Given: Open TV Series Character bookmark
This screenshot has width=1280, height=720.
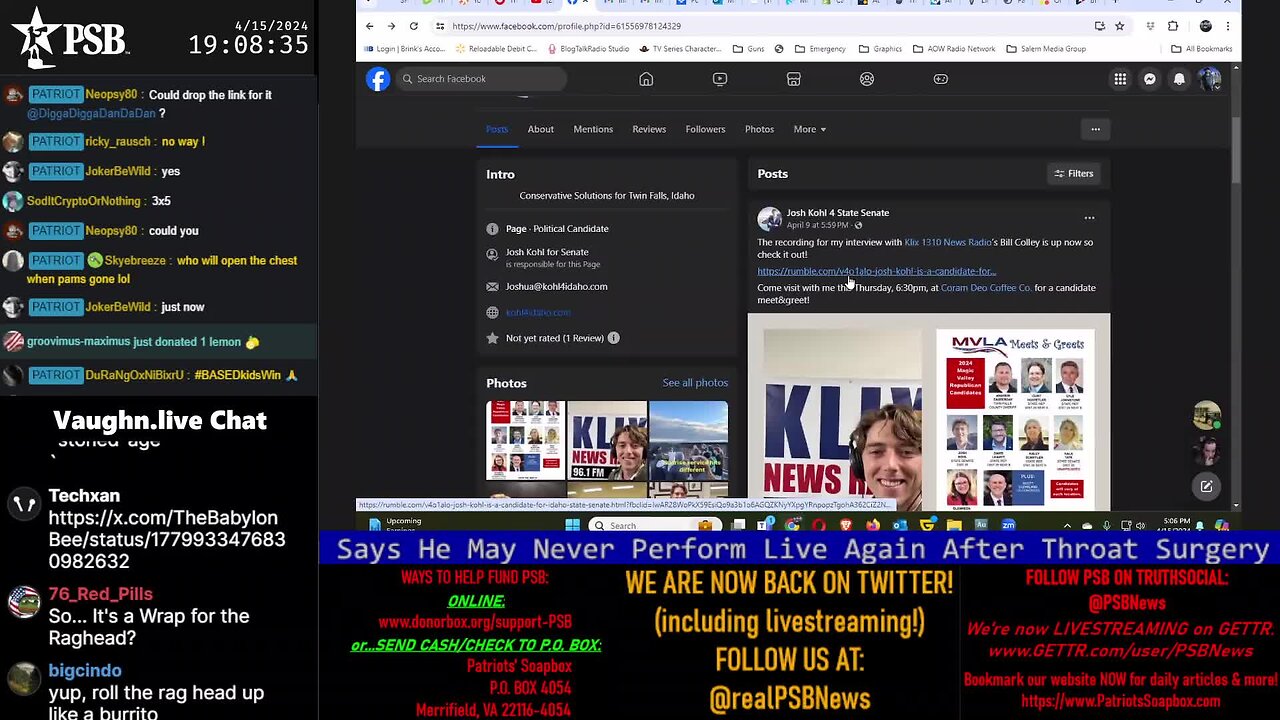Looking at the screenshot, I should tap(680, 49).
